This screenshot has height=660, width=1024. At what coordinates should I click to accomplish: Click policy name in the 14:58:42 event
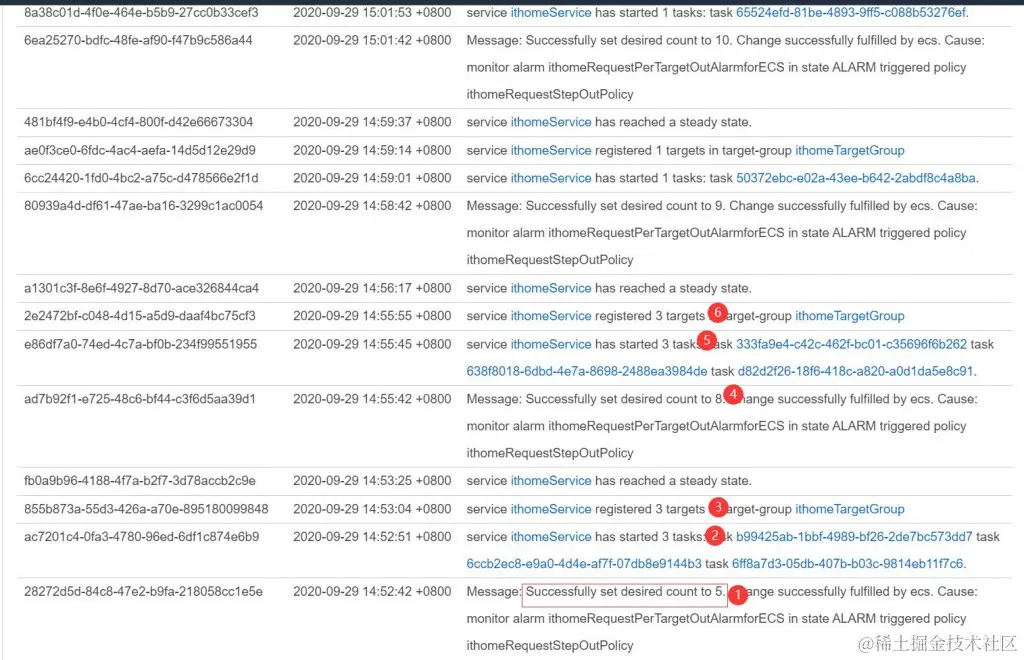550,260
